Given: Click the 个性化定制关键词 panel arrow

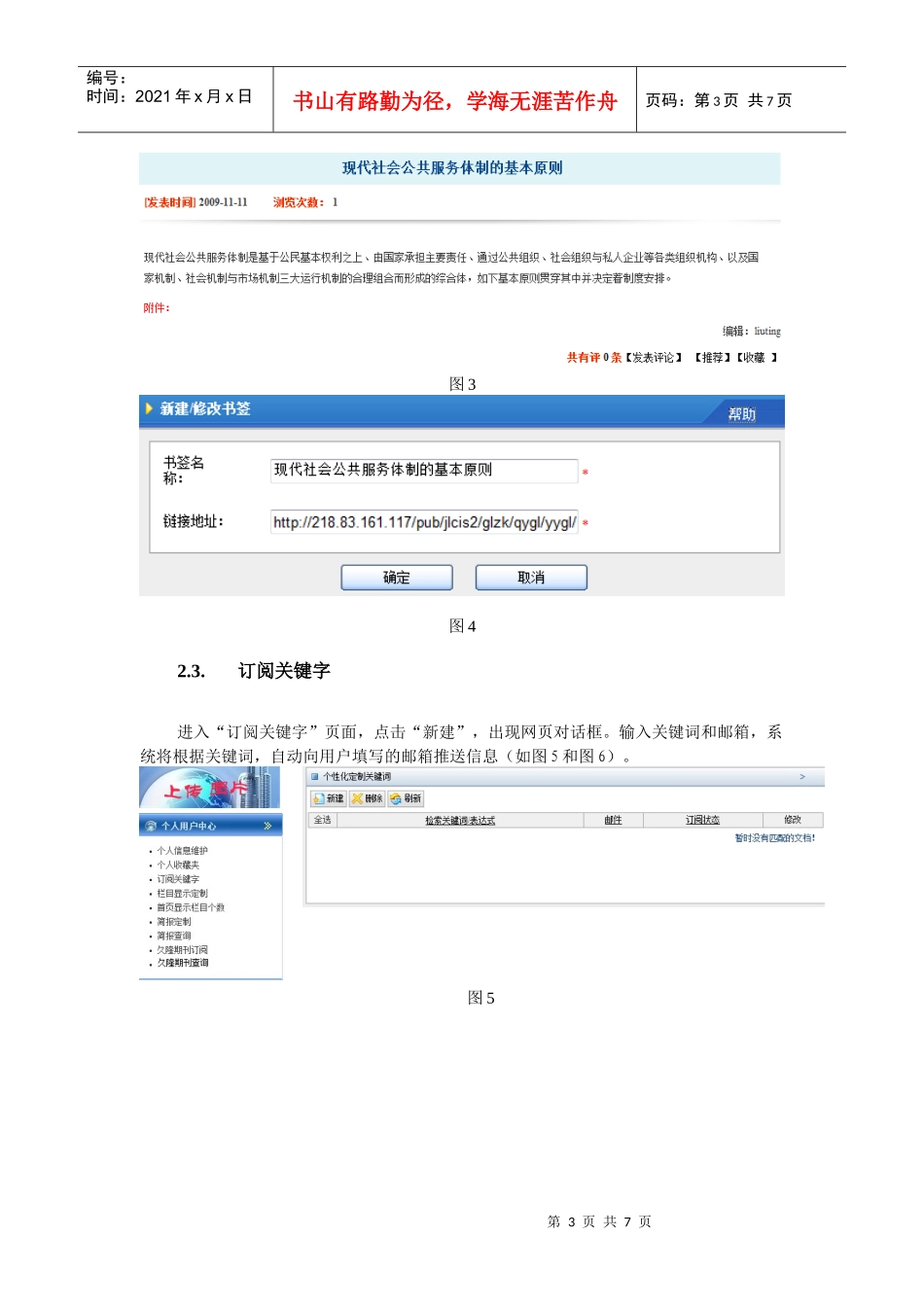Looking at the screenshot, I should [x=802, y=777].
